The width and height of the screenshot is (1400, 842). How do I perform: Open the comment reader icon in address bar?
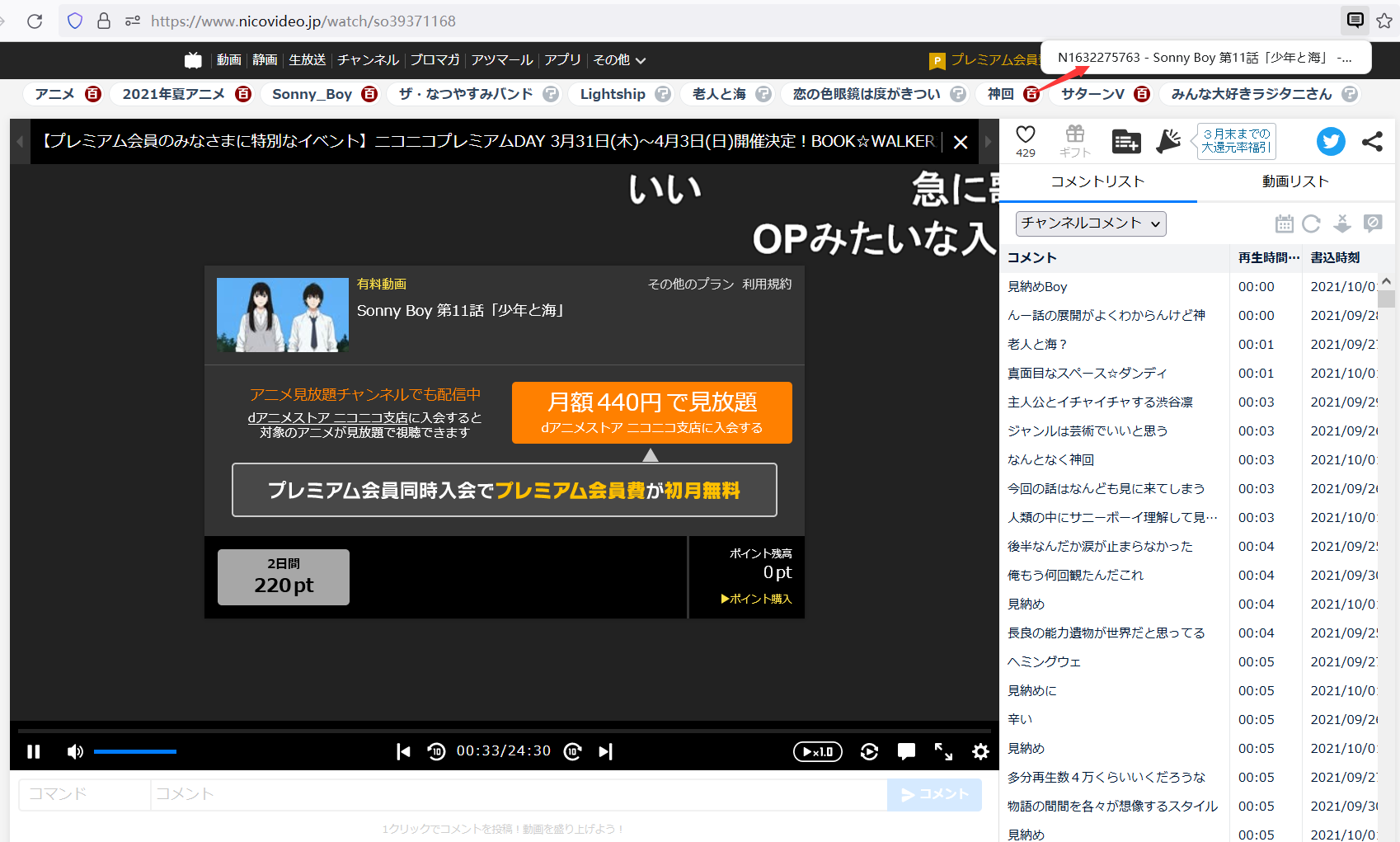point(1355,21)
